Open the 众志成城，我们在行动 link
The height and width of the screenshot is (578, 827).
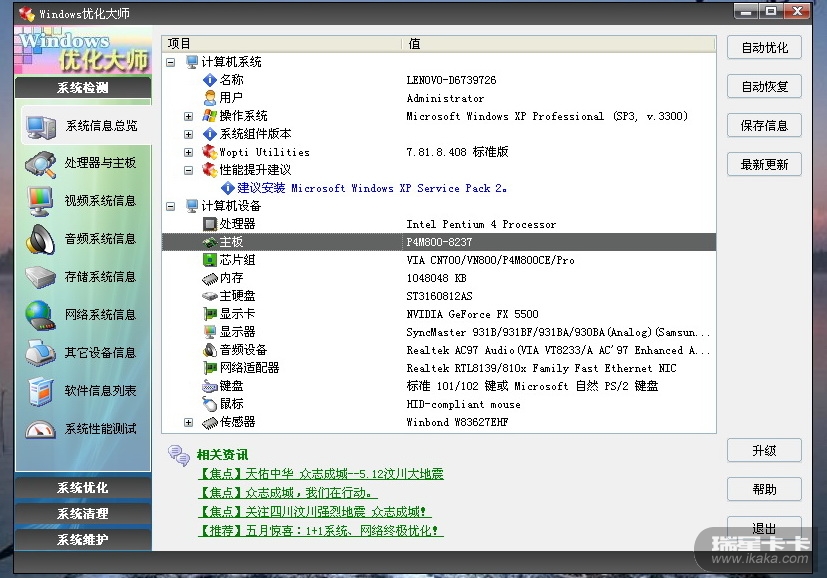[287, 493]
